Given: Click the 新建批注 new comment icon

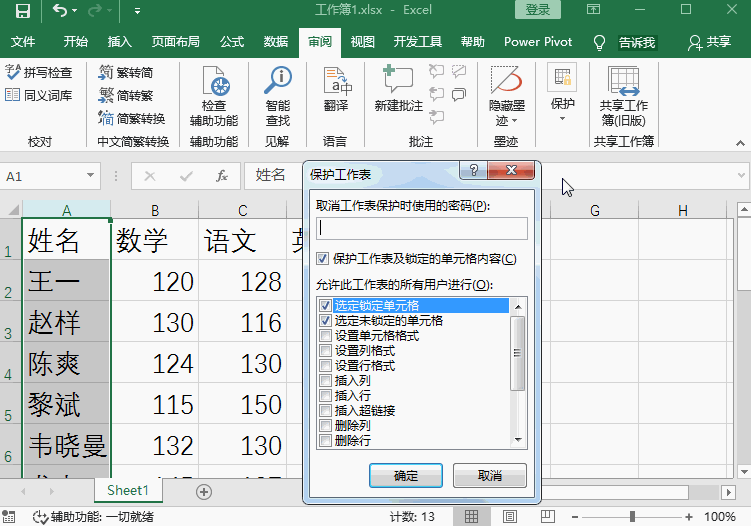Looking at the screenshot, I should 398,80.
